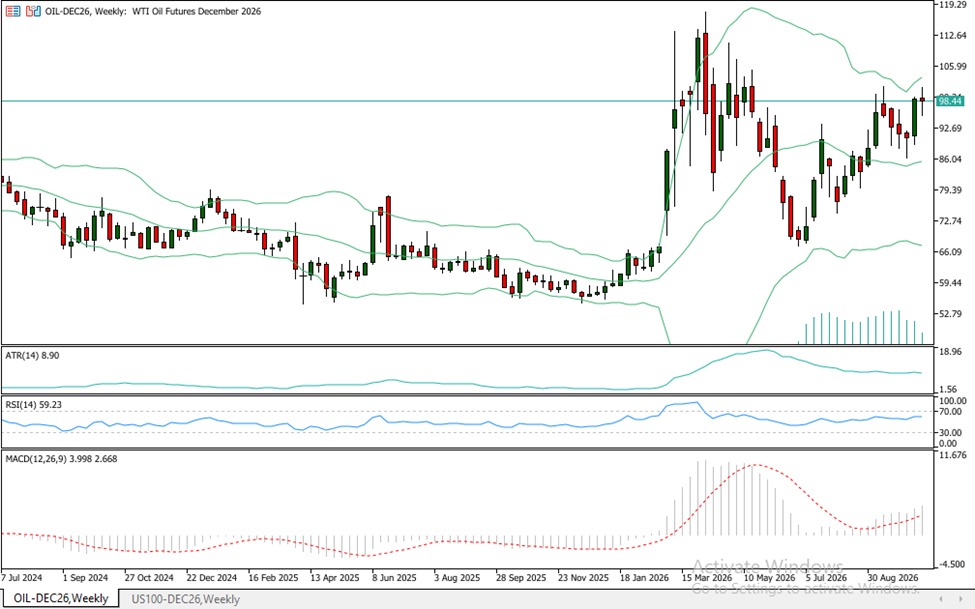Click the 79.39 price scale value
This screenshot has width=975, height=609.
(x=953, y=190)
